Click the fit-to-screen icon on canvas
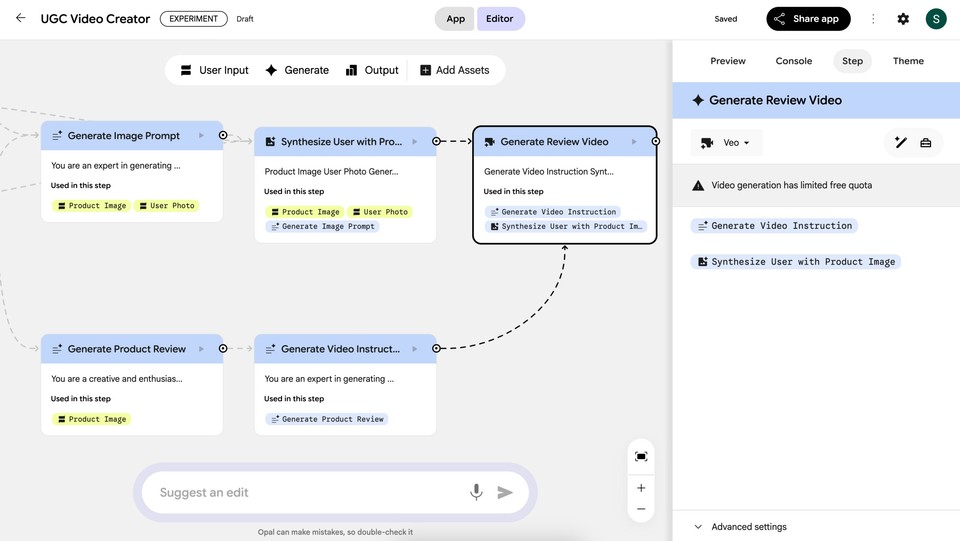 coord(641,457)
